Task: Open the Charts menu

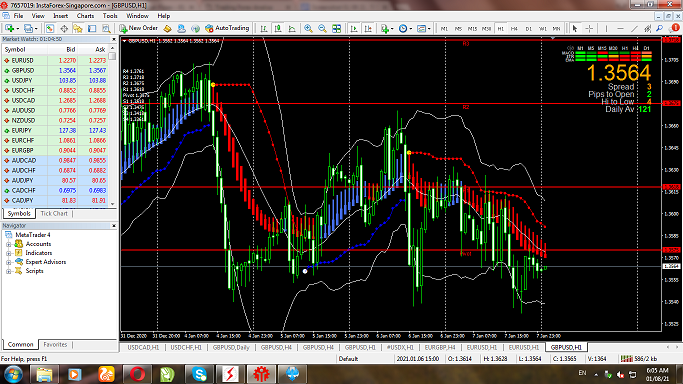Action: pos(85,16)
